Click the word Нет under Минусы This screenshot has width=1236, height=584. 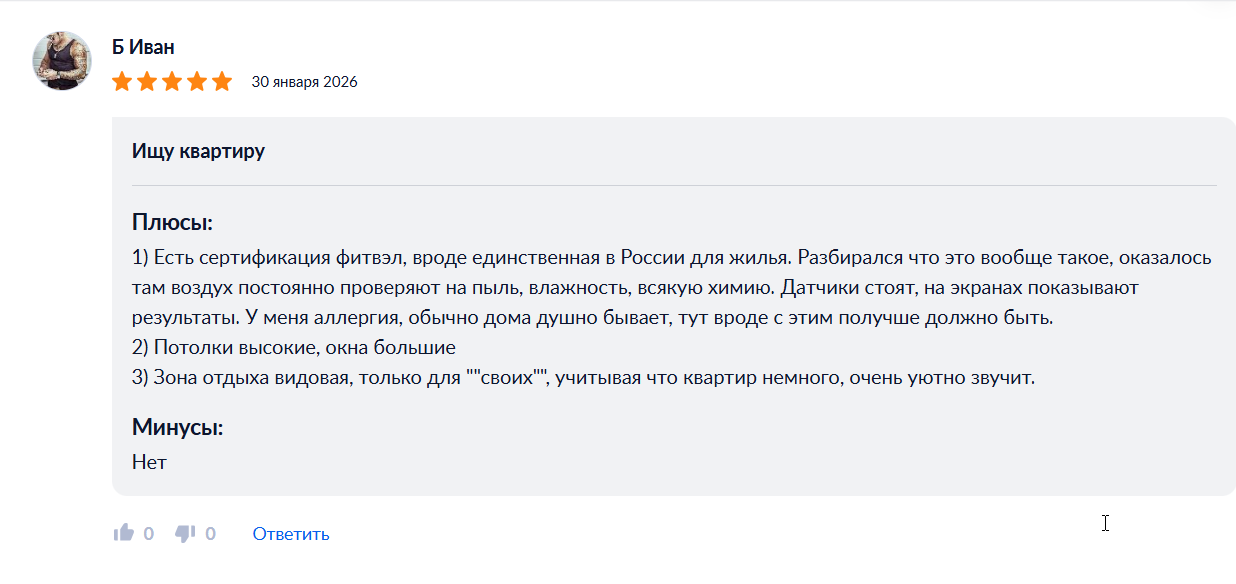[x=149, y=462]
